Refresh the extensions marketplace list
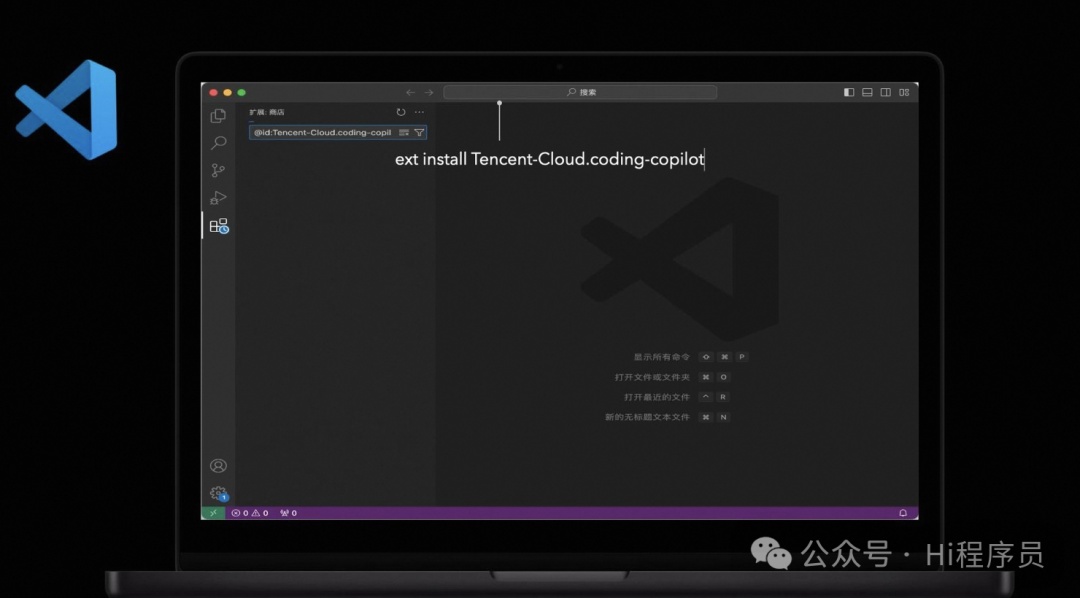Viewport: 1080px width, 598px height. pyautogui.click(x=401, y=112)
